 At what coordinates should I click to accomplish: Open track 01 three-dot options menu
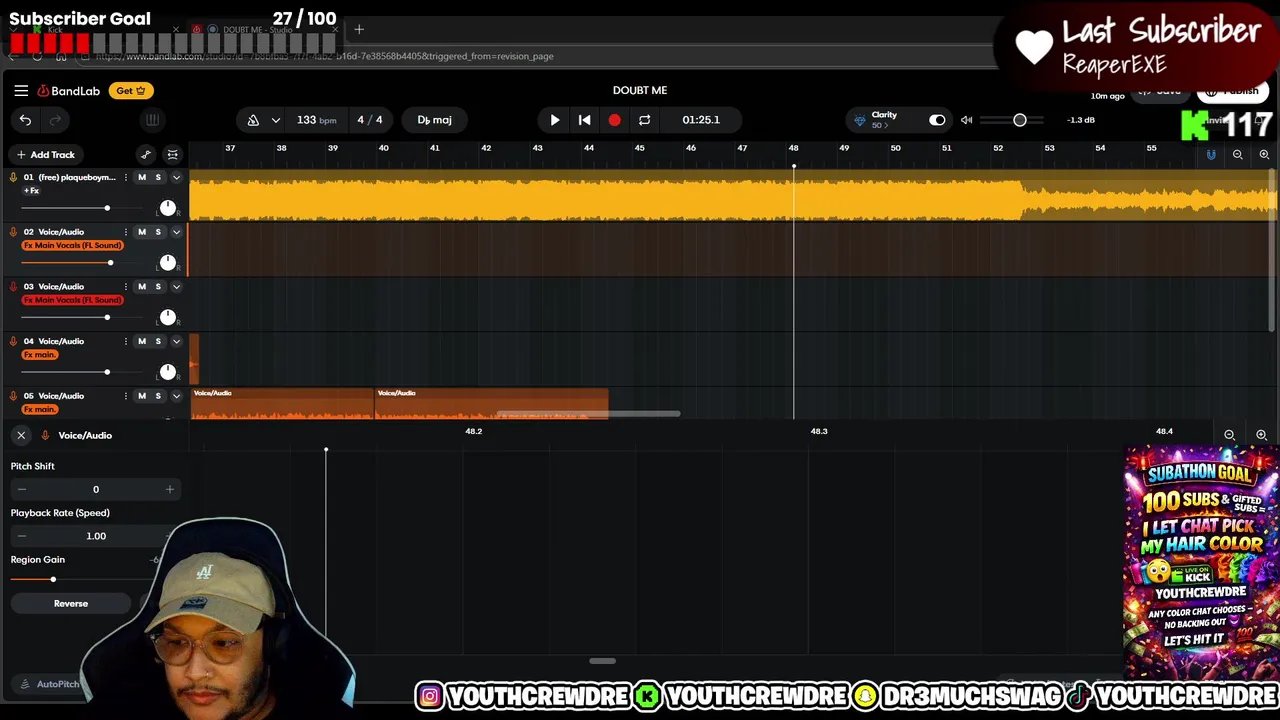pos(125,177)
